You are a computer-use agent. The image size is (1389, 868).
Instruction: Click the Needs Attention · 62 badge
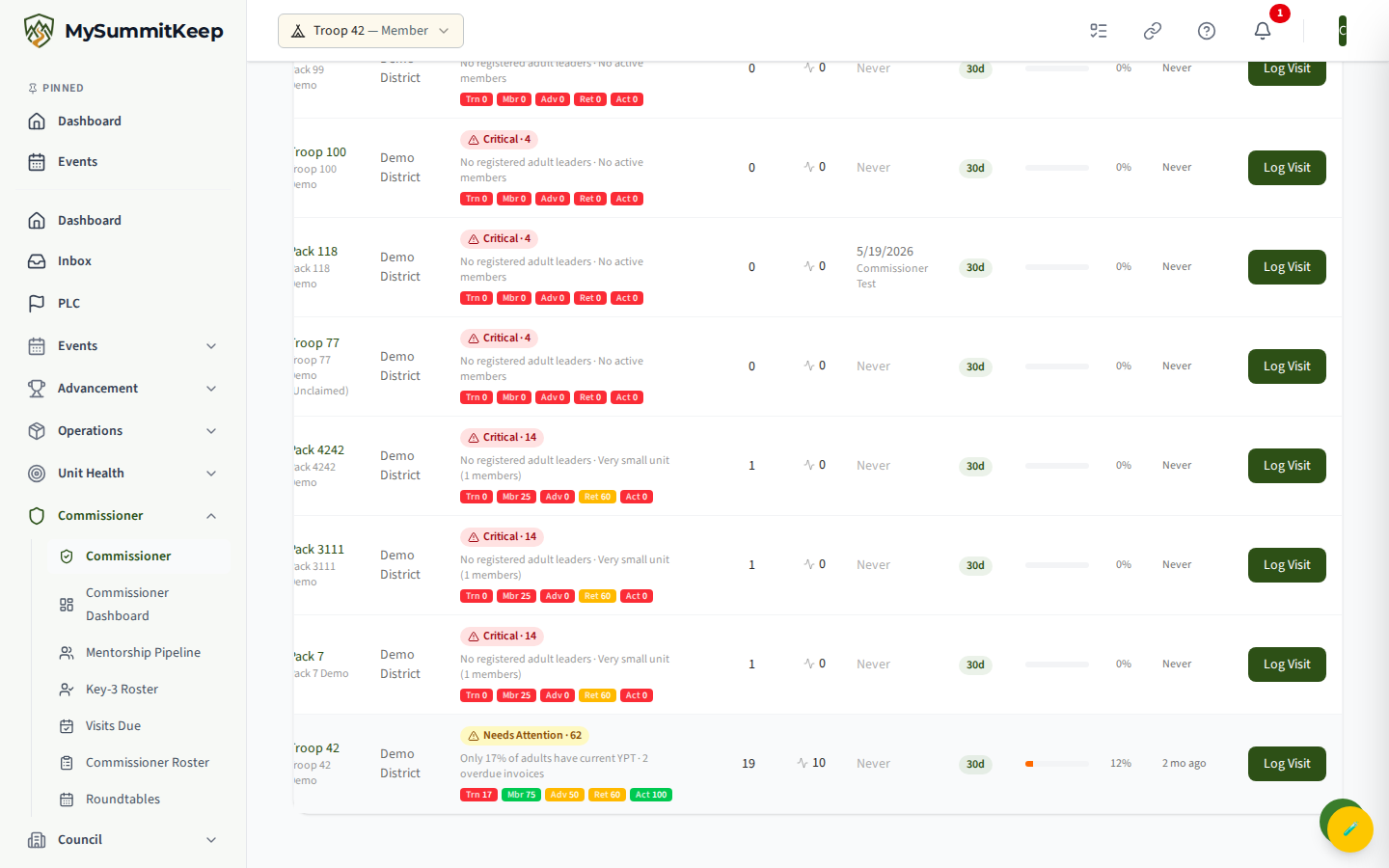click(524, 736)
